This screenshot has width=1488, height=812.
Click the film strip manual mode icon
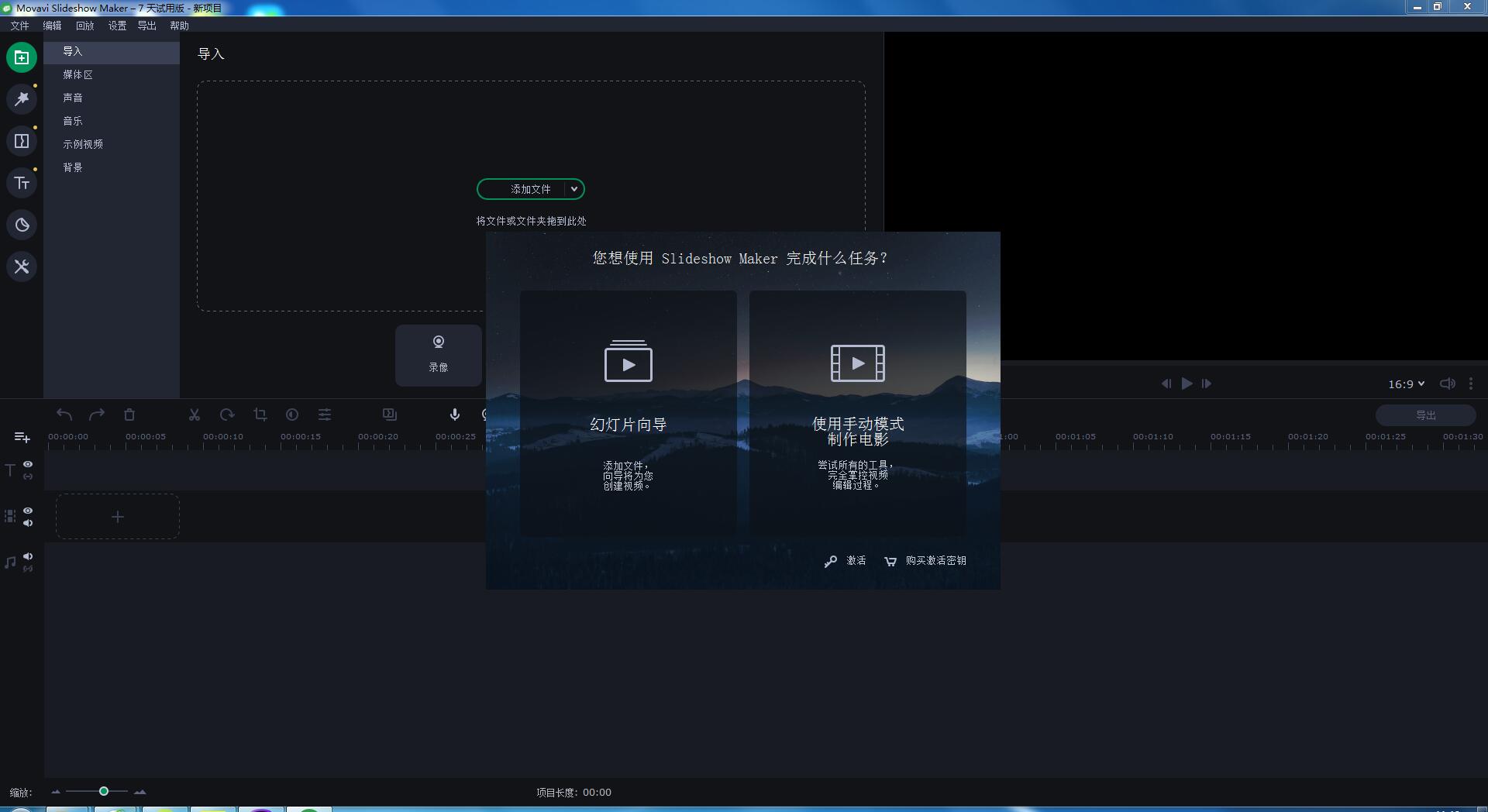(x=858, y=363)
